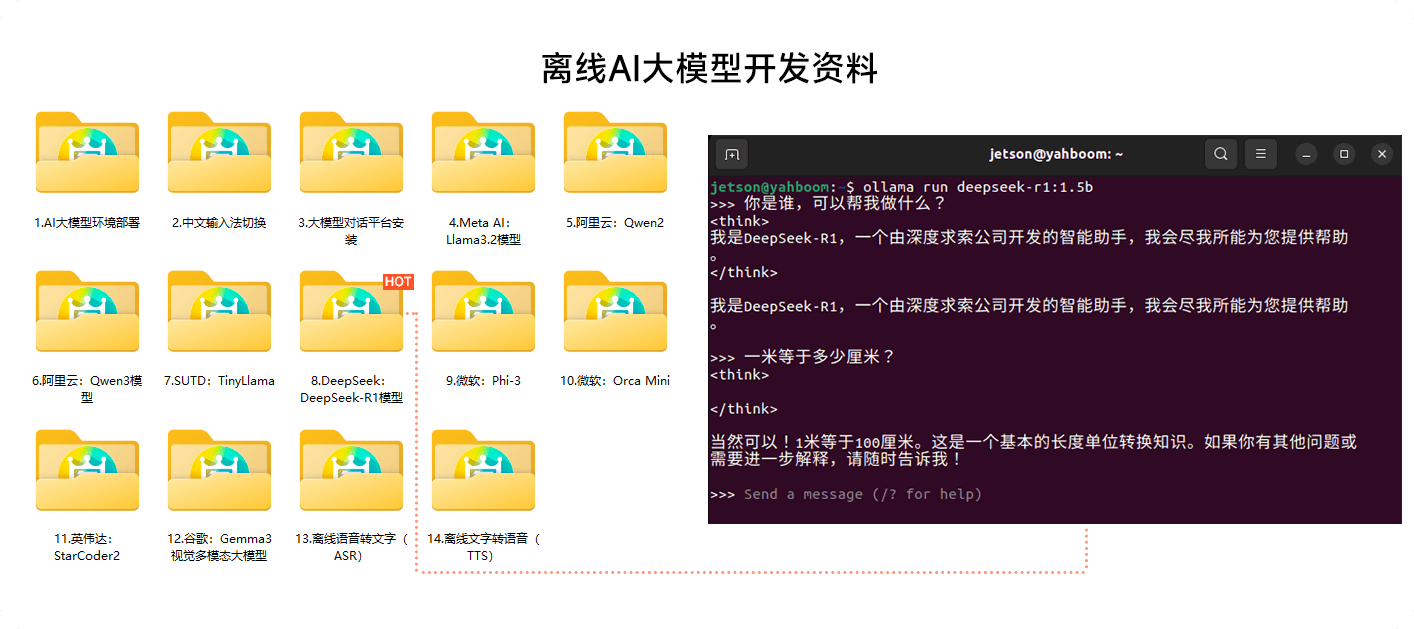Click the terminal search icon
Screen dimensions: 1414x629
coord(1221,154)
